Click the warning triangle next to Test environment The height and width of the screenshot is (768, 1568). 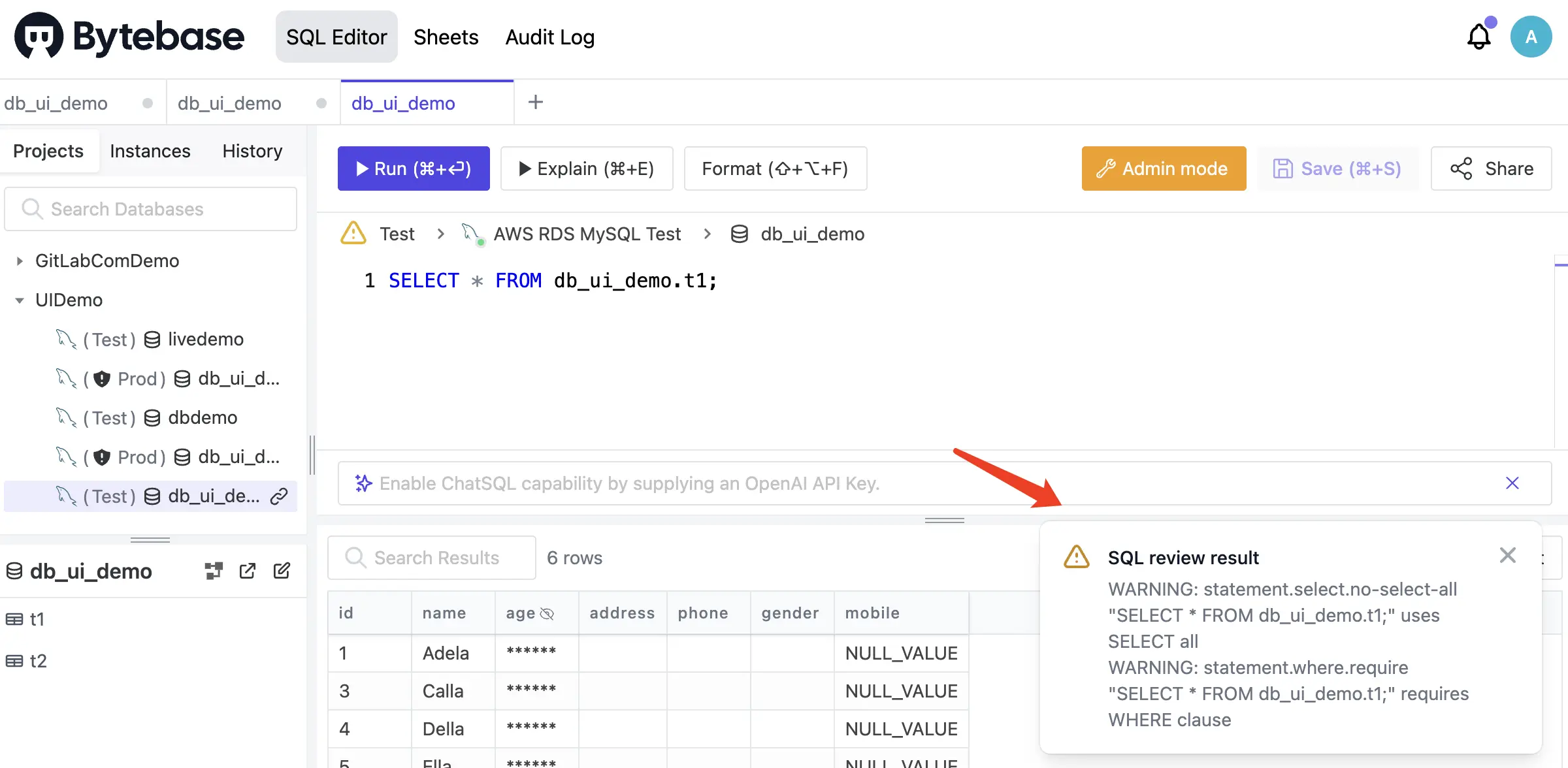(x=353, y=233)
